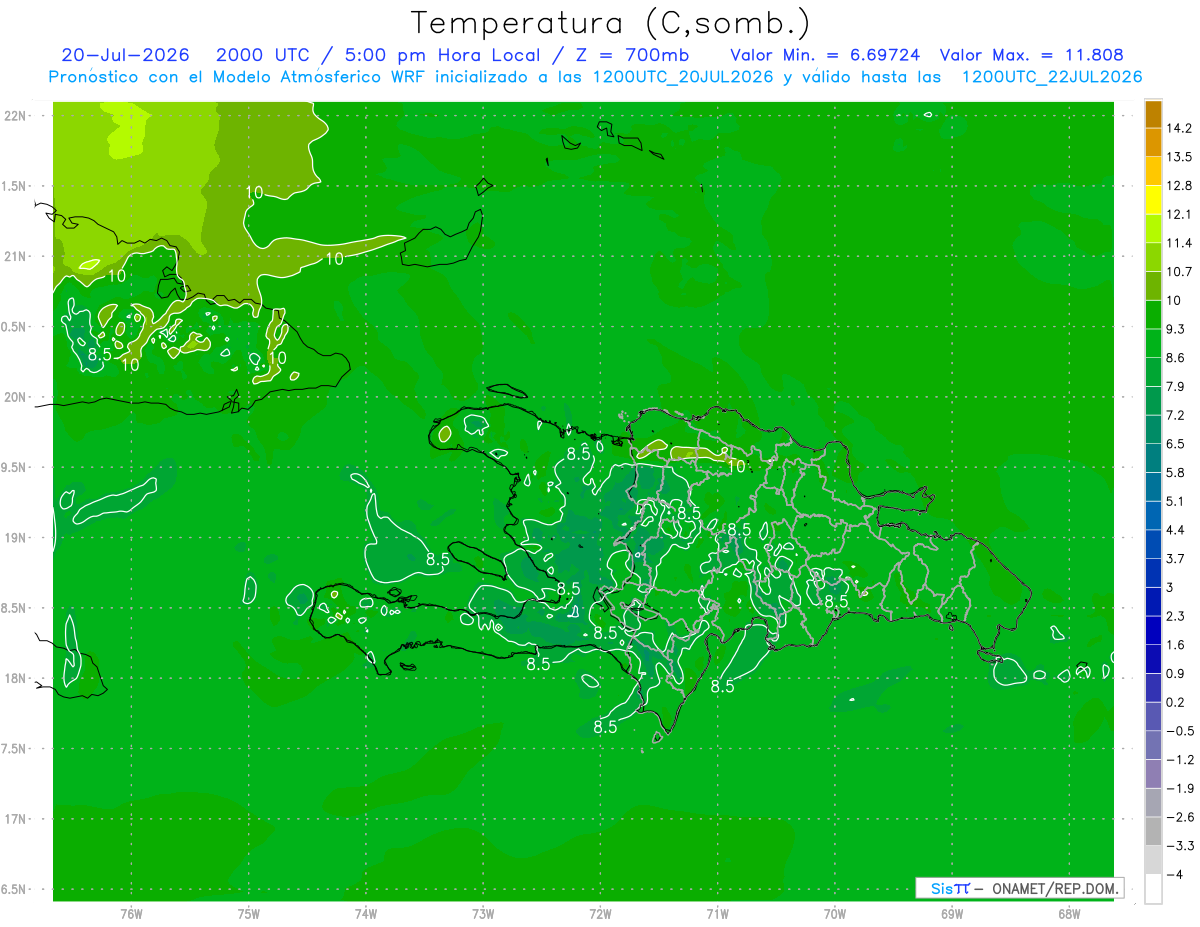Click the latitude axis label "18N"
Screen dimensions: 1200x927
pos(14,678)
